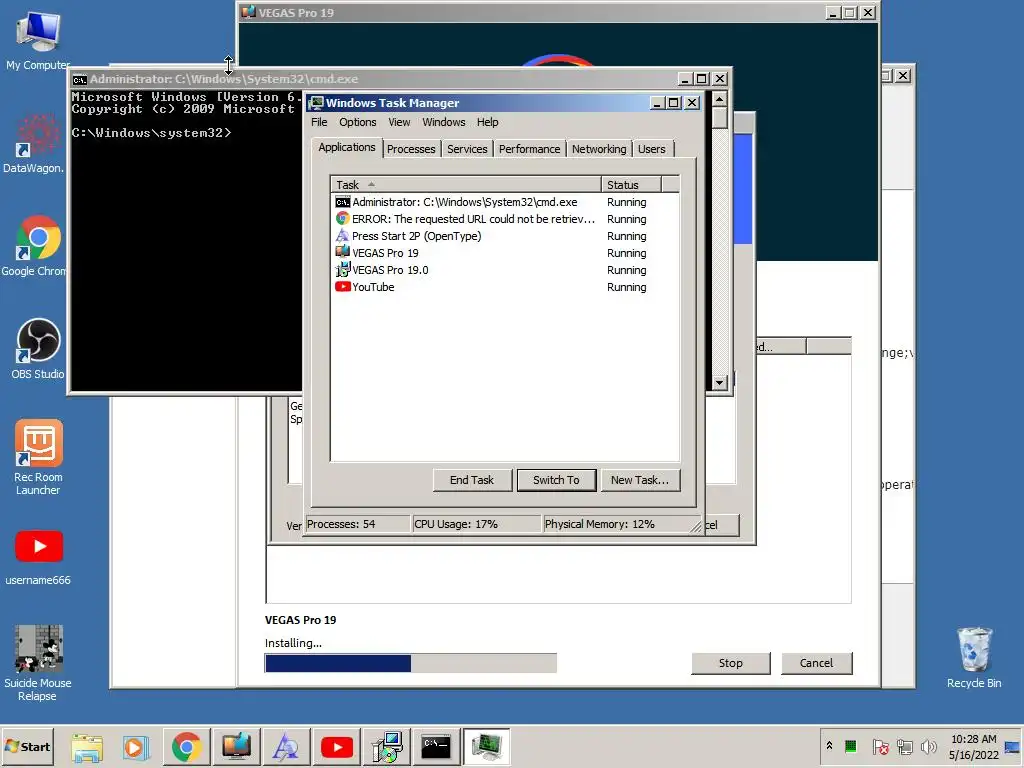The image size is (1024, 768).
Task: Open Windows Media Player taskbar icon
Action: (136, 747)
